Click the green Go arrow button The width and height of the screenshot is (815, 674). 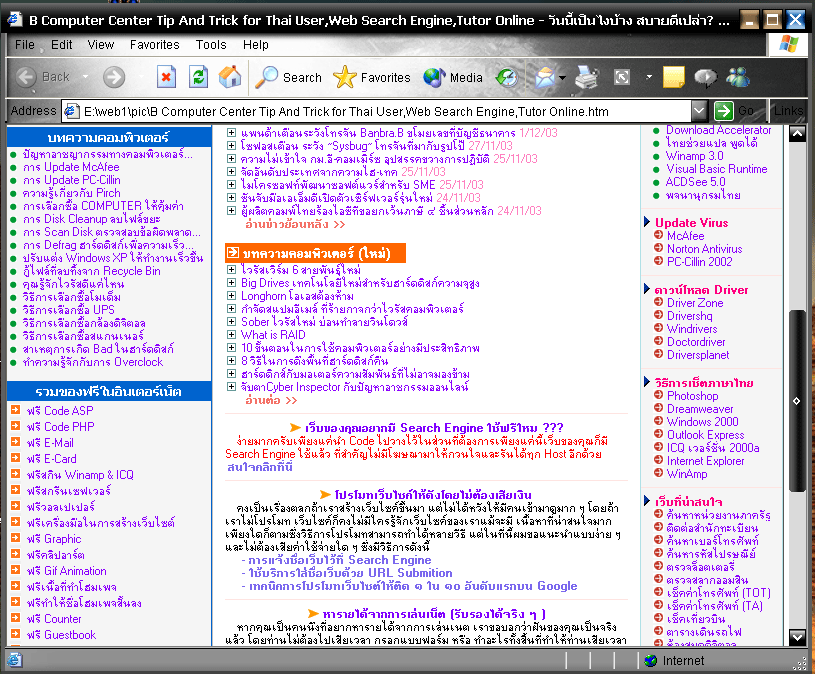tap(724, 111)
